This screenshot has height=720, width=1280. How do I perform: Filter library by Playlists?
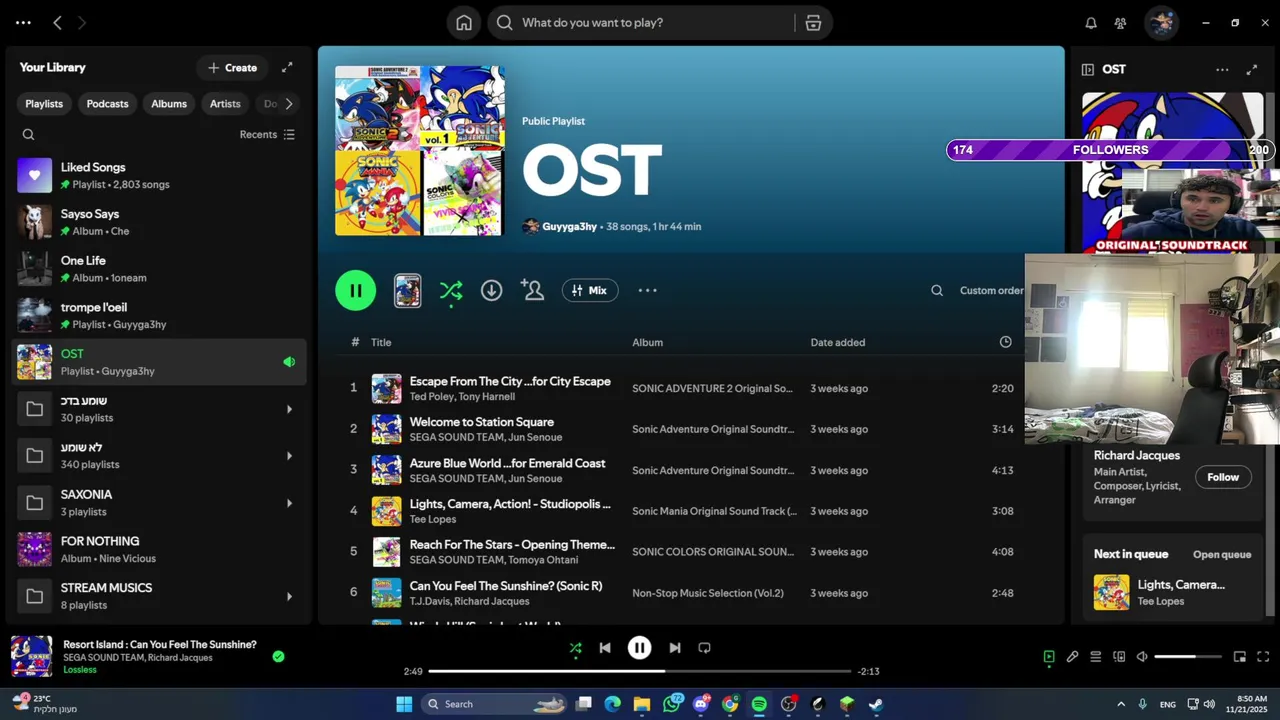click(44, 104)
